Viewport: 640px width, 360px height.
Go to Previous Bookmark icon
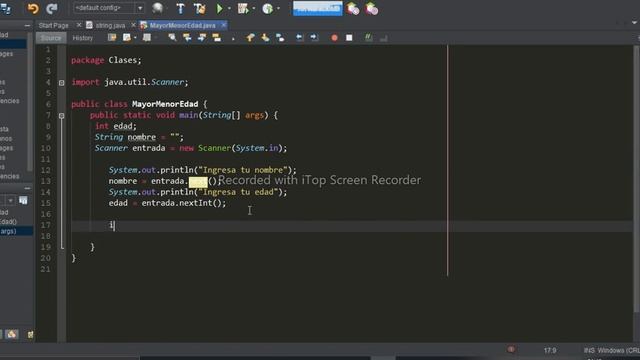[x=250, y=38]
